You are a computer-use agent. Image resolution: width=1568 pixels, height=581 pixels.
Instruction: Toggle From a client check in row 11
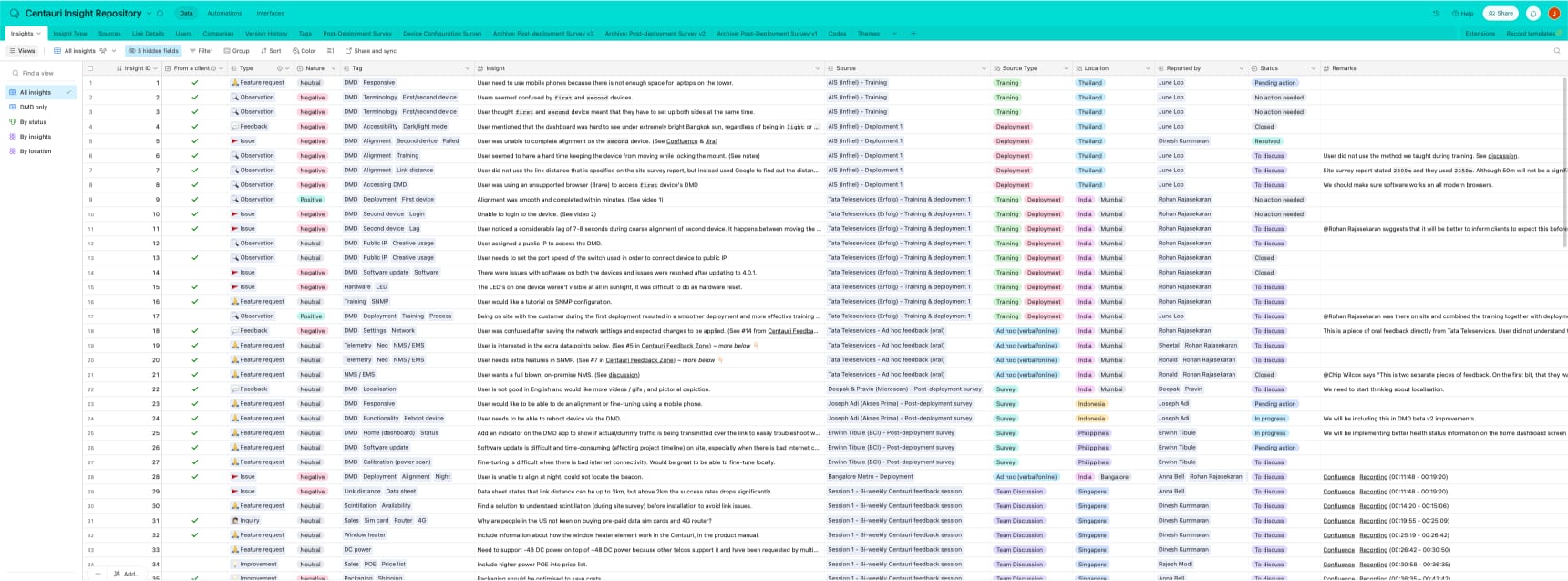pos(194,229)
